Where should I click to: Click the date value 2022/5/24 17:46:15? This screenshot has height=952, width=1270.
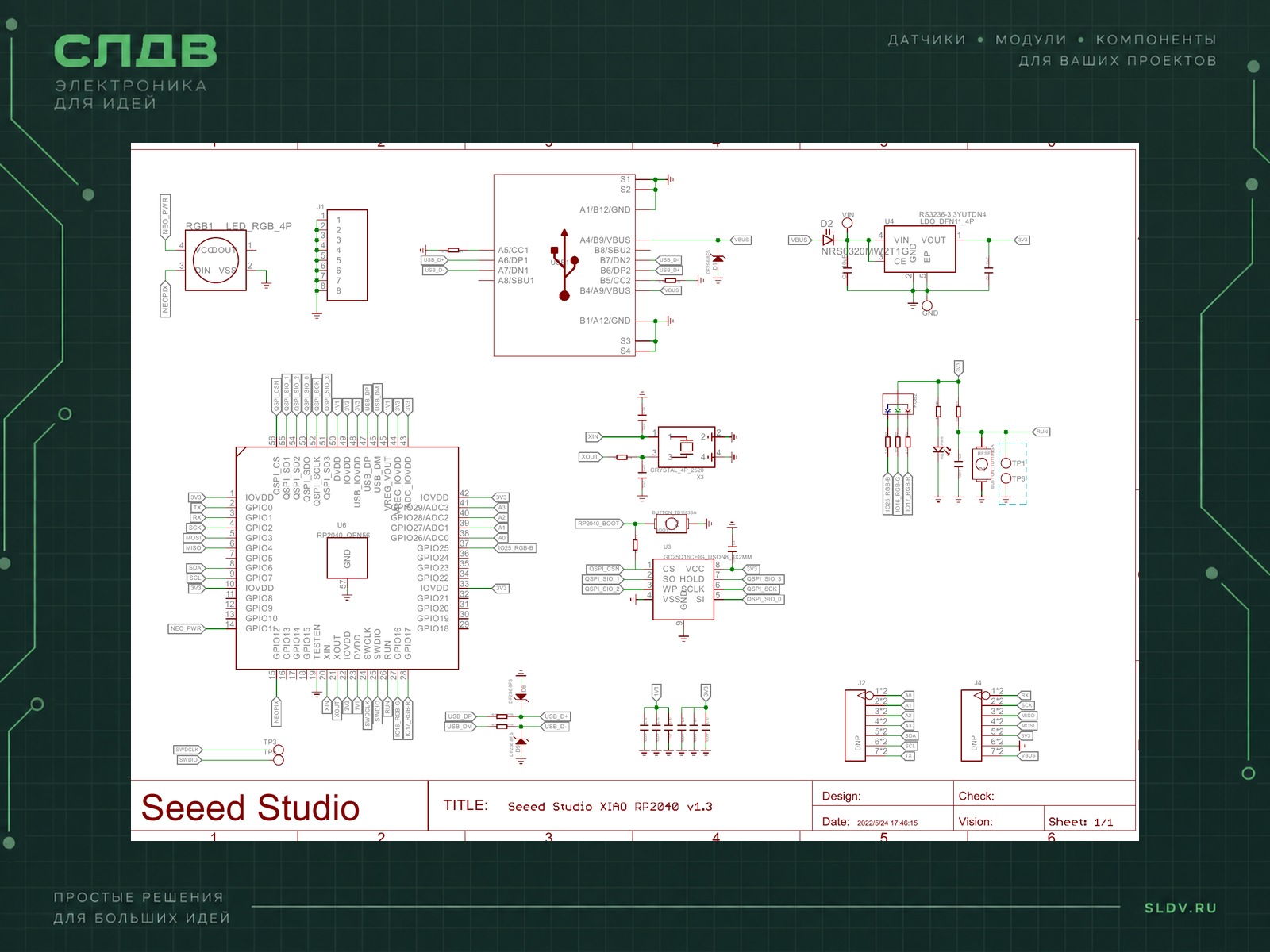887,823
